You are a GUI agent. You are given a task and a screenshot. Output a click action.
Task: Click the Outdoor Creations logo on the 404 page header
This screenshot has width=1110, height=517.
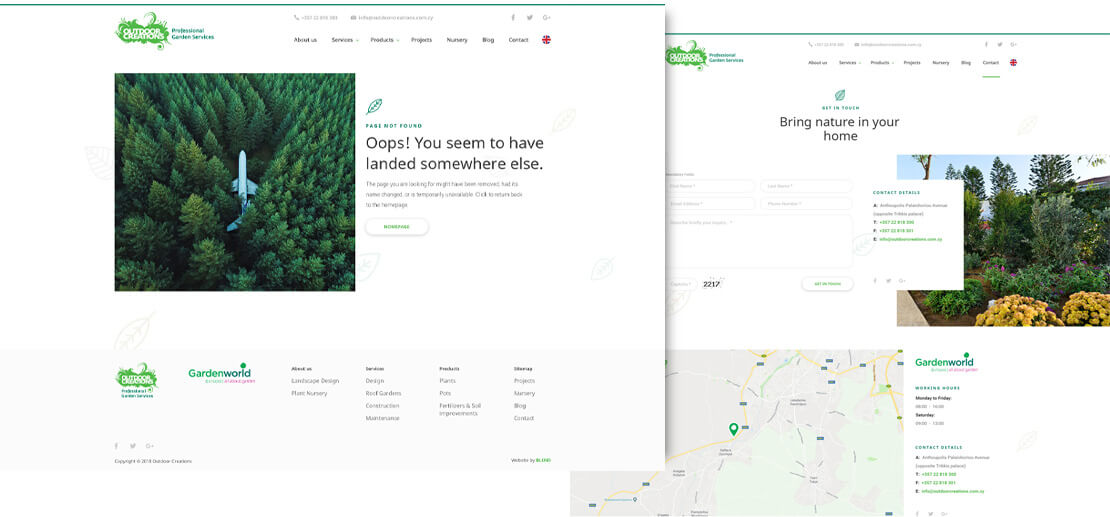click(164, 31)
